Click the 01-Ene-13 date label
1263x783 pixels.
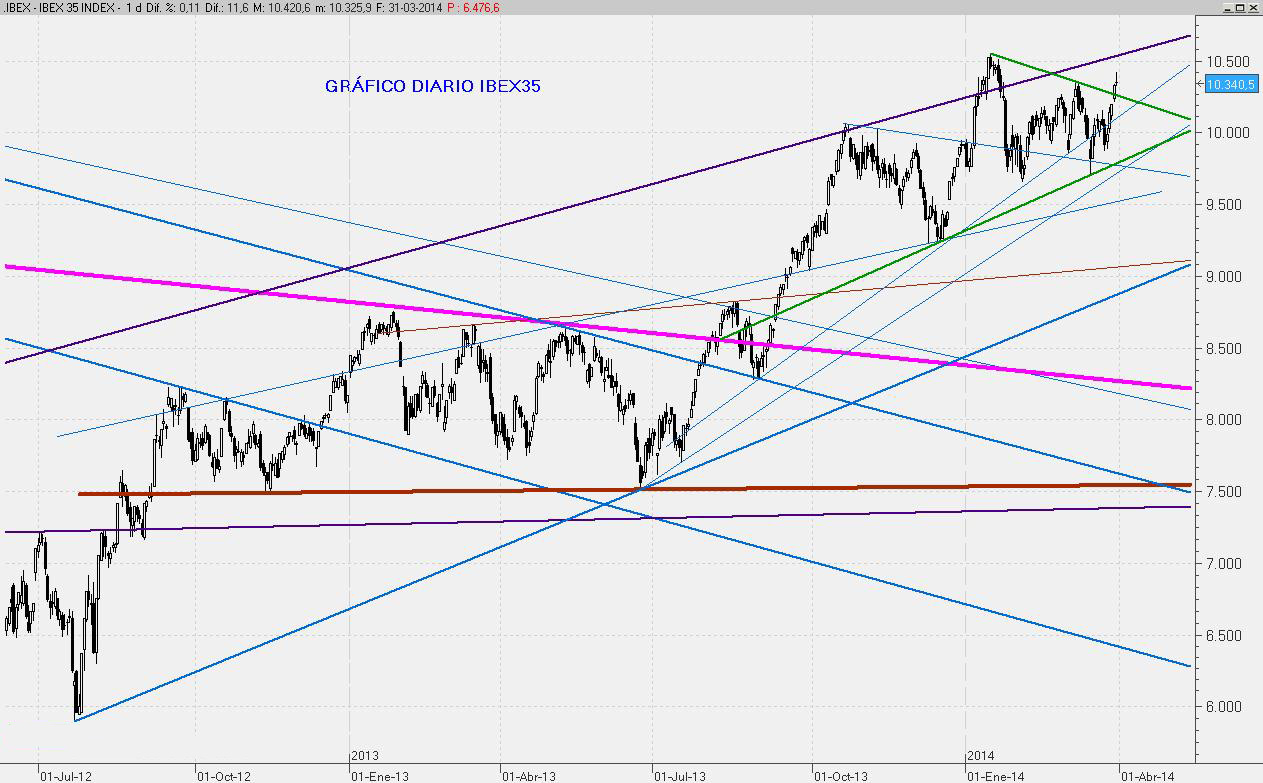(x=377, y=774)
